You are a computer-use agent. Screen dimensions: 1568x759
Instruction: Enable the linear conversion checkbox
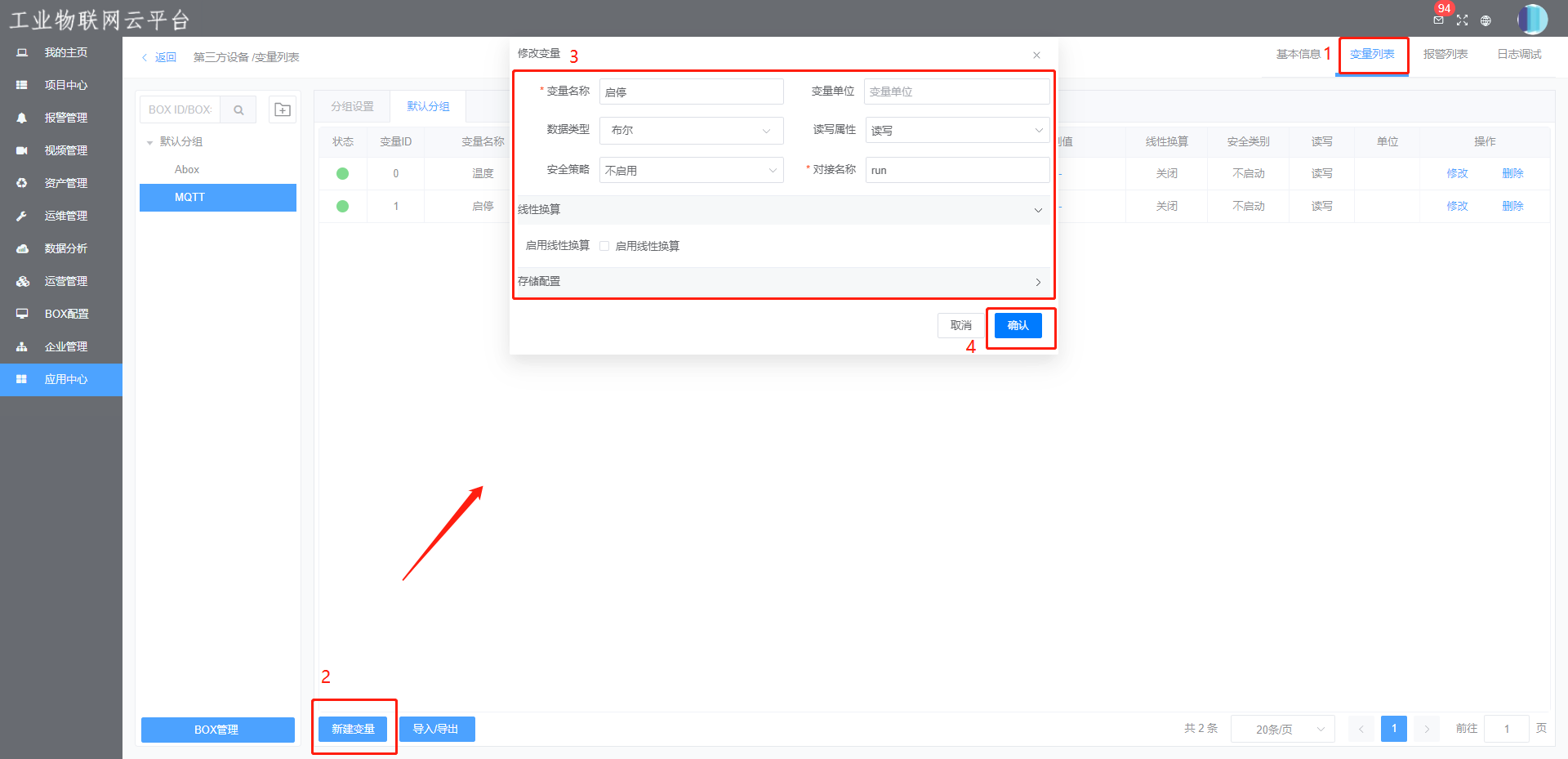click(x=604, y=246)
